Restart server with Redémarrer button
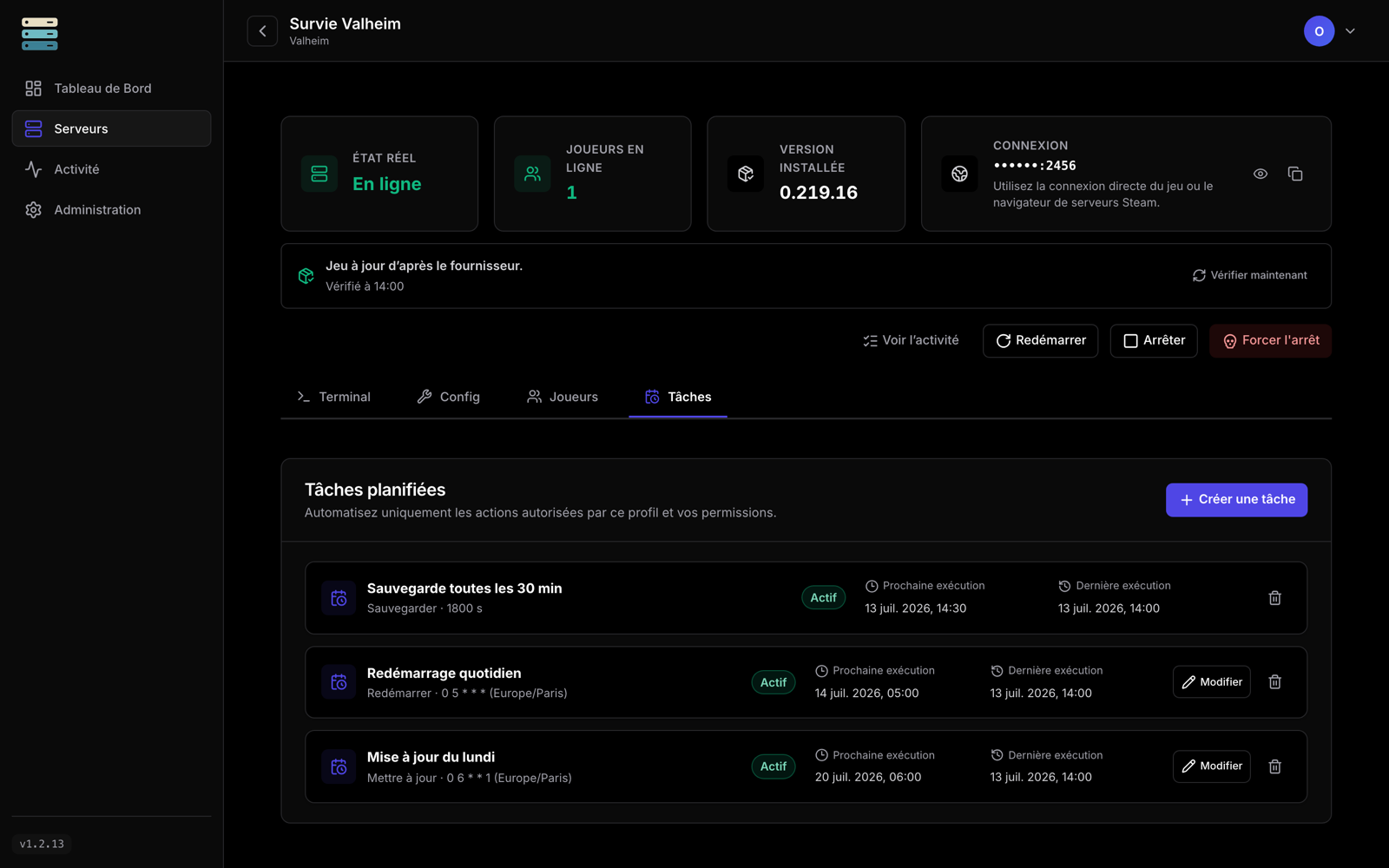The width and height of the screenshot is (1389, 868). 1041,341
